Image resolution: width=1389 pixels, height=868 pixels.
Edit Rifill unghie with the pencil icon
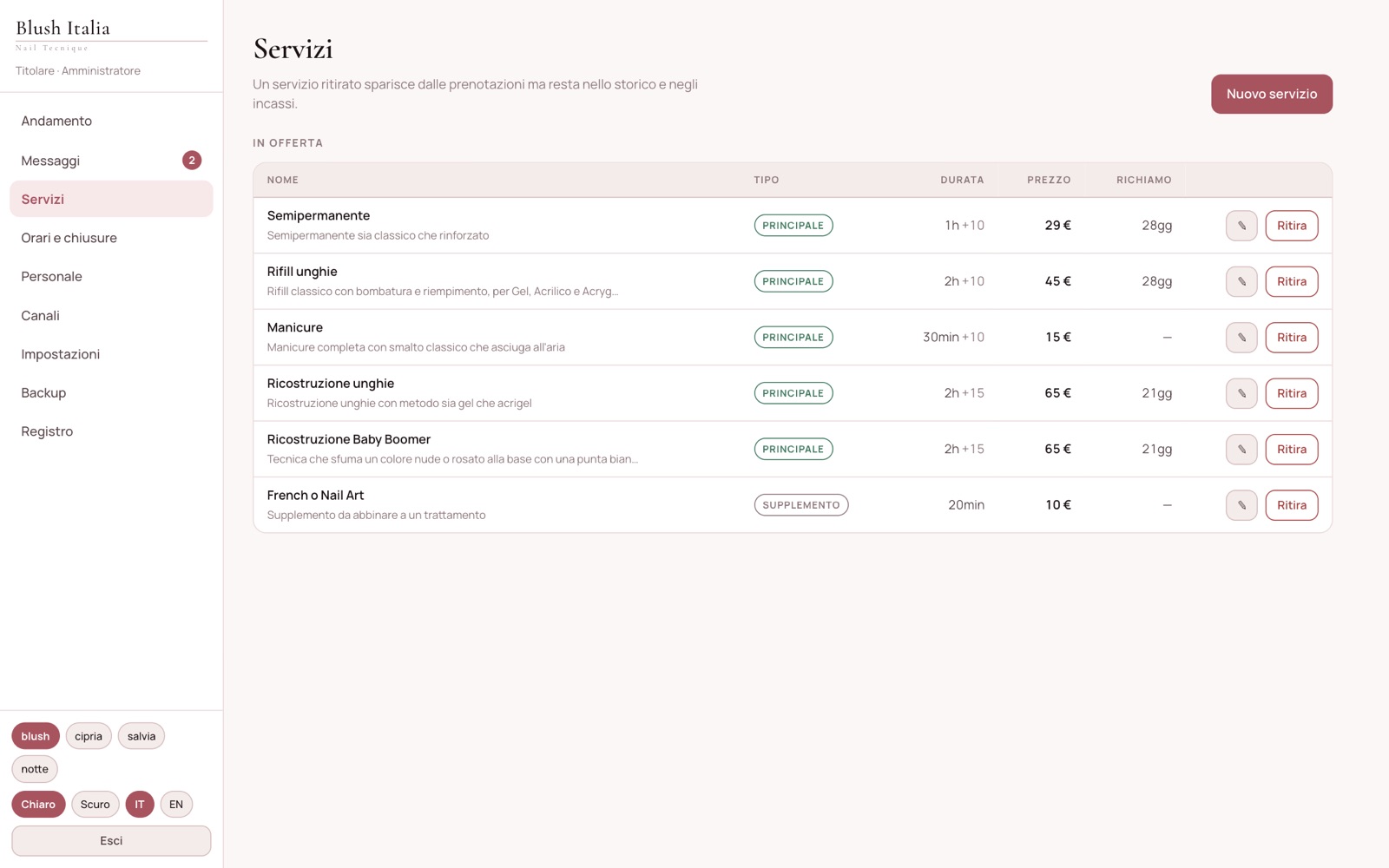click(1241, 281)
